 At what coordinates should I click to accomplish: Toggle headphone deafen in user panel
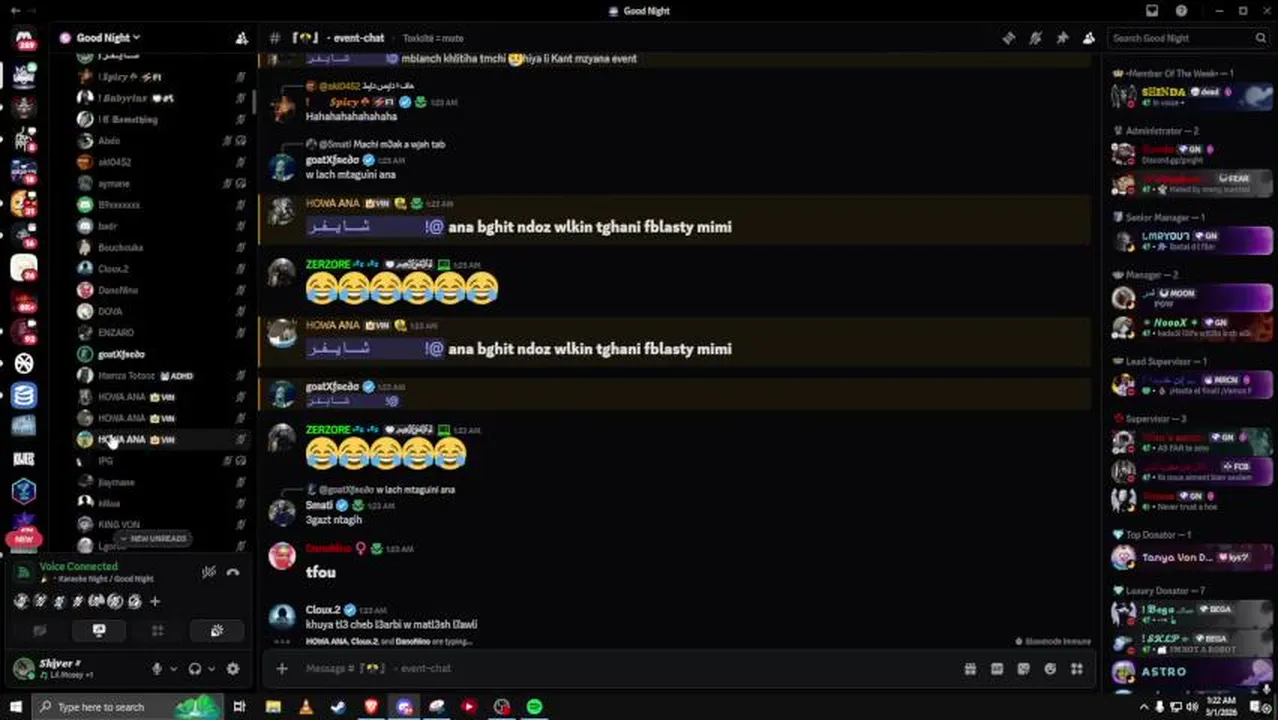[195, 669]
